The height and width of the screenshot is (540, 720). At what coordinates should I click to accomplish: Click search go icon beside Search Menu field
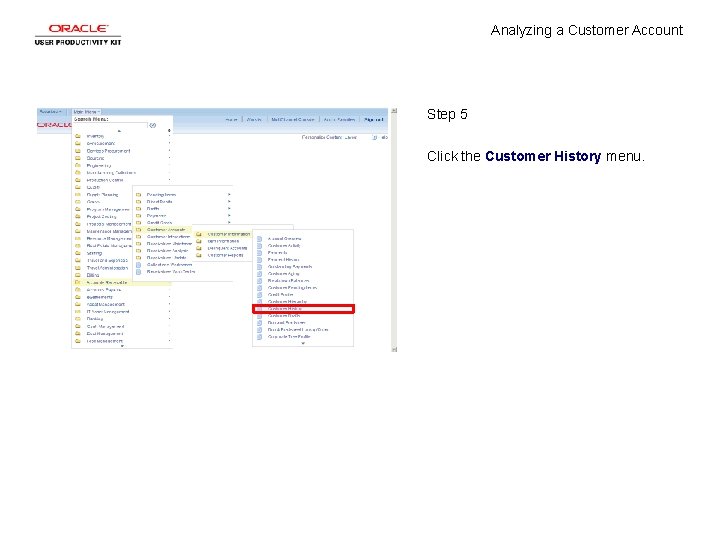[x=153, y=125]
